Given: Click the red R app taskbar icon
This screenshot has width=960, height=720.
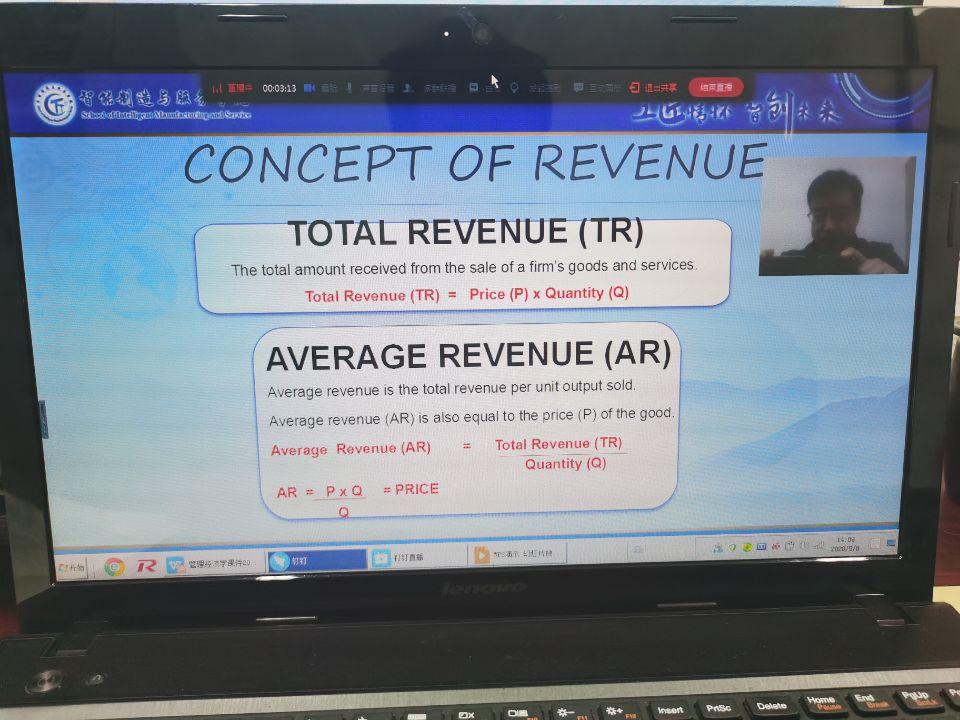Looking at the screenshot, I should click(x=146, y=566).
